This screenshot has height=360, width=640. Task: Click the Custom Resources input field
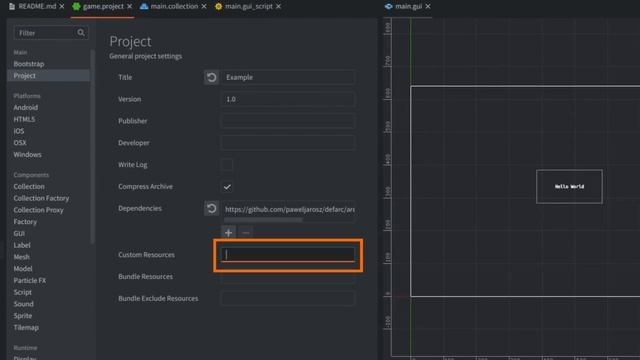click(x=288, y=255)
